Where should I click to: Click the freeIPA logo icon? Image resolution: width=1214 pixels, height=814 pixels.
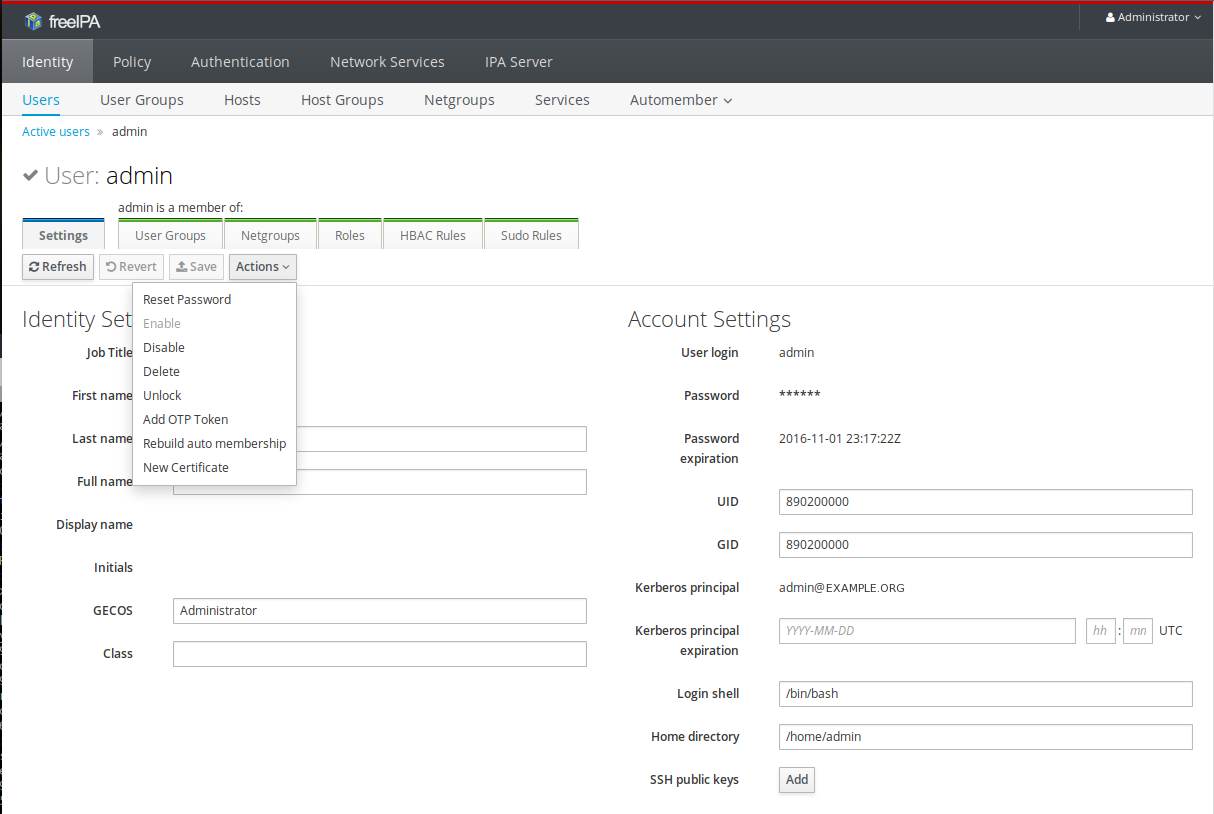34,20
